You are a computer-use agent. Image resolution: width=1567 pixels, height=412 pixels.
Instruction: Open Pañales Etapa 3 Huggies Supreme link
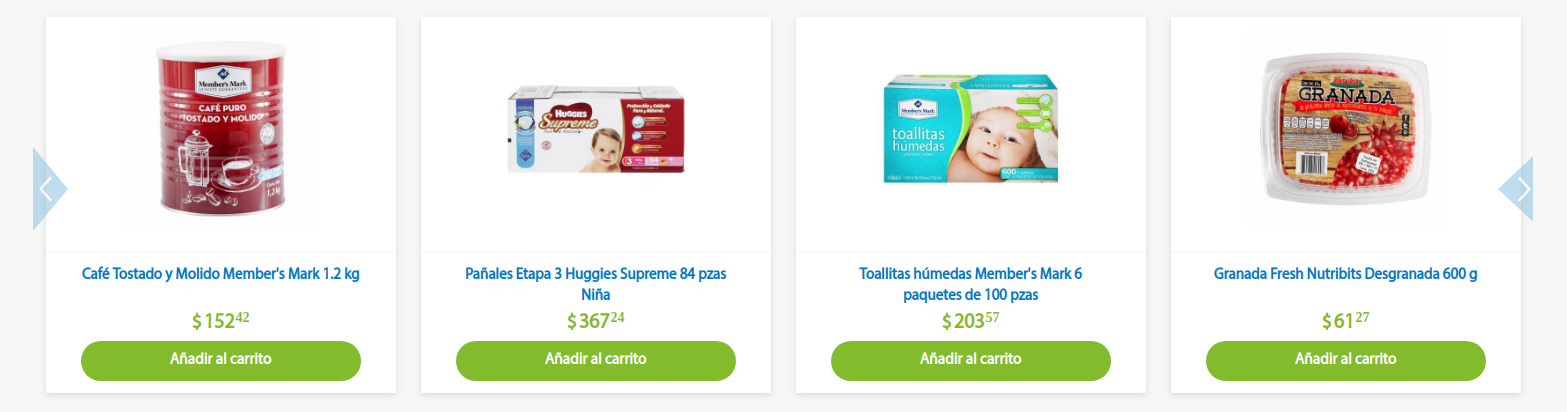click(596, 284)
